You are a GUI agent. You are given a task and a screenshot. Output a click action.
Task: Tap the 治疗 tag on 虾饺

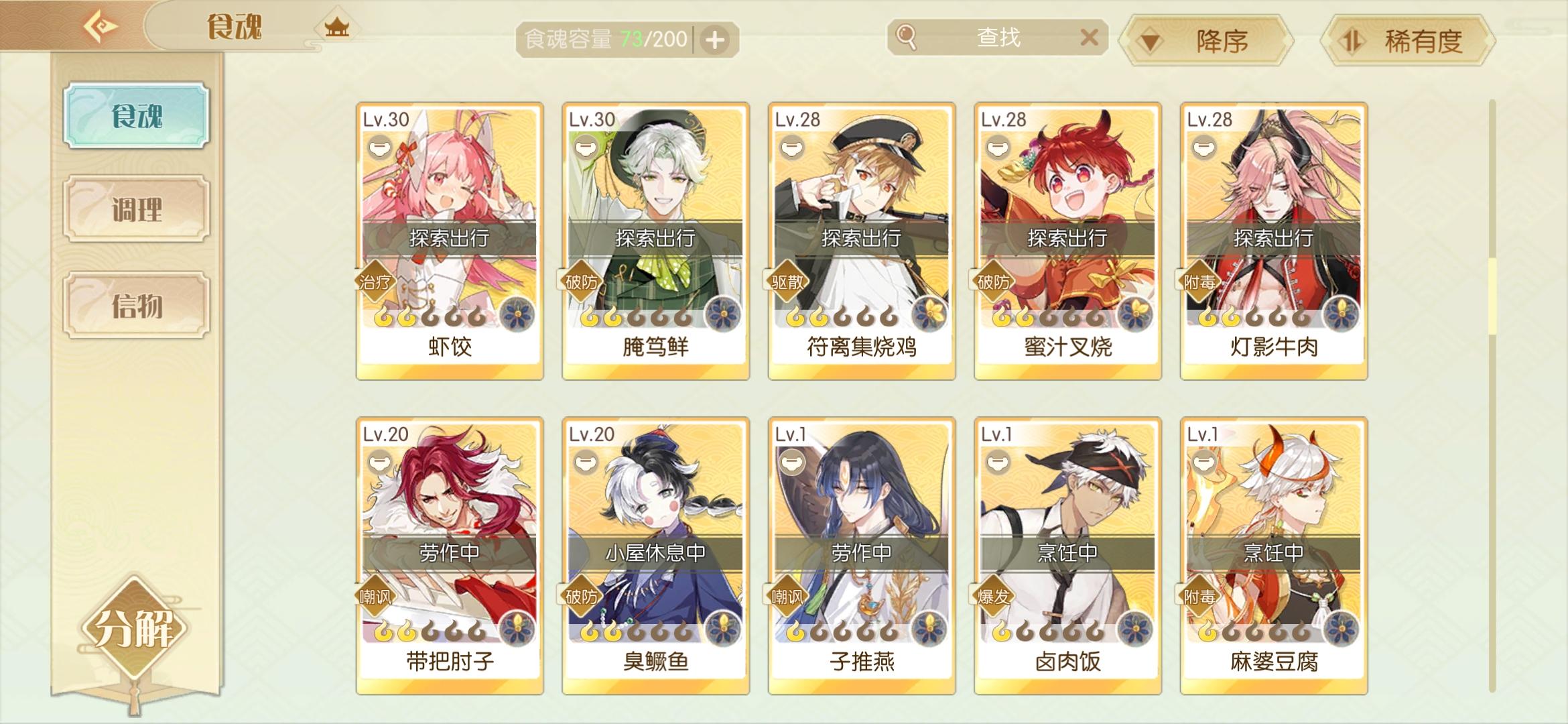(x=374, y=282)
